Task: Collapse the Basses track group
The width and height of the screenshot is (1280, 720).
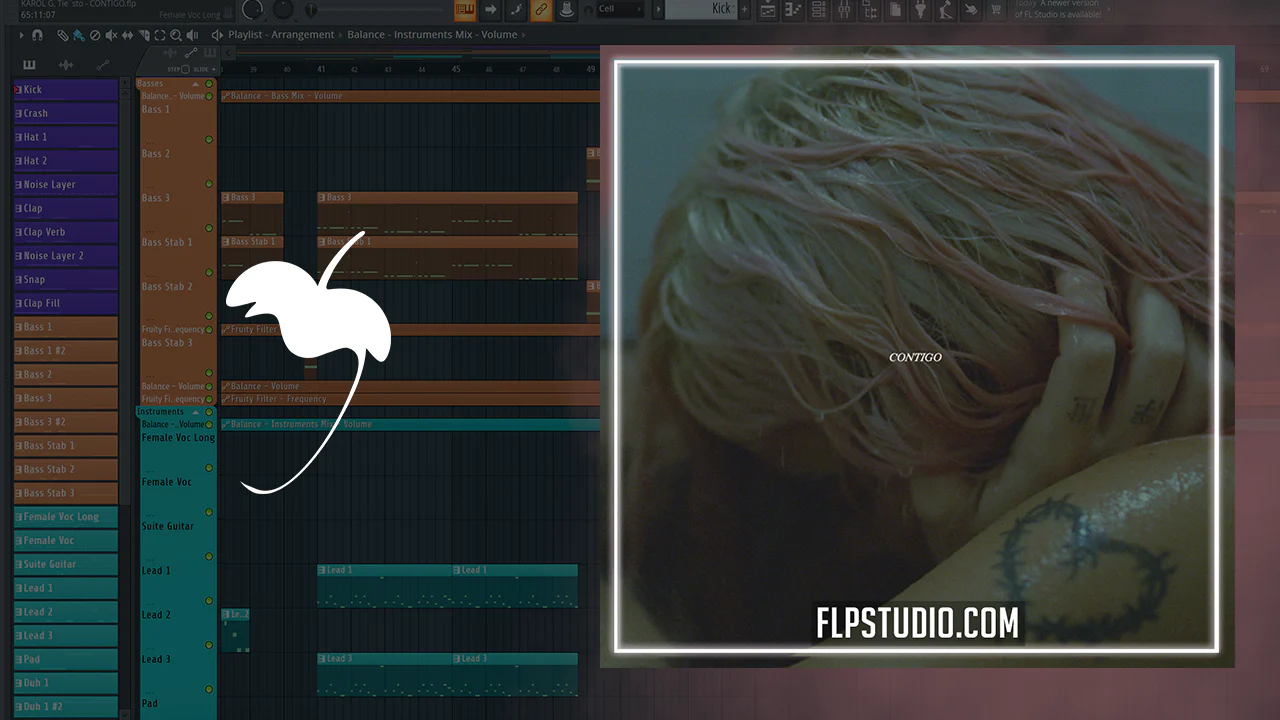Action: 195,84
